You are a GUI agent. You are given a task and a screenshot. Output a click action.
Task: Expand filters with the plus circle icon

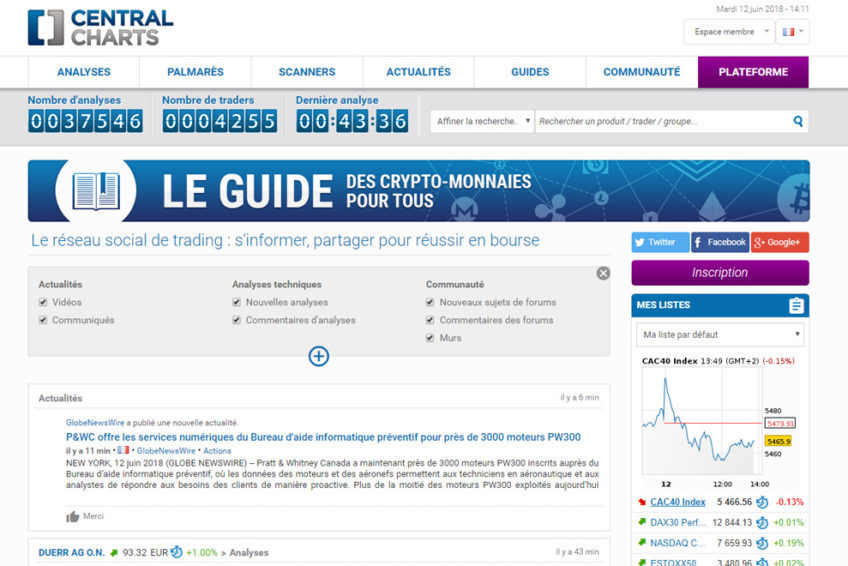[319, 356]
